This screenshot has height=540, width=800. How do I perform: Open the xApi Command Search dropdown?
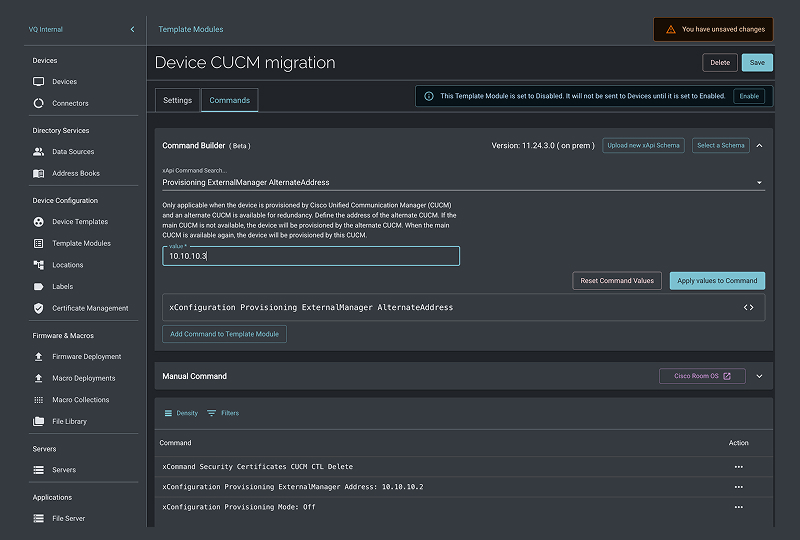point(759,183)
